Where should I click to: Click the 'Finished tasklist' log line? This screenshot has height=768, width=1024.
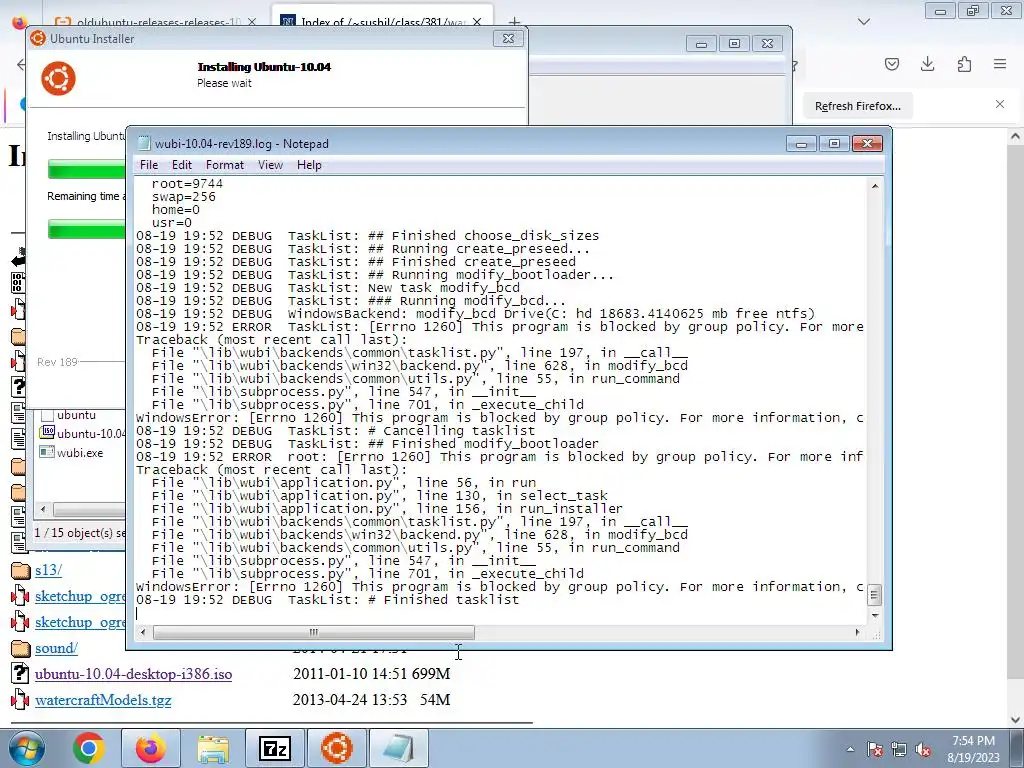pos(328,600)
